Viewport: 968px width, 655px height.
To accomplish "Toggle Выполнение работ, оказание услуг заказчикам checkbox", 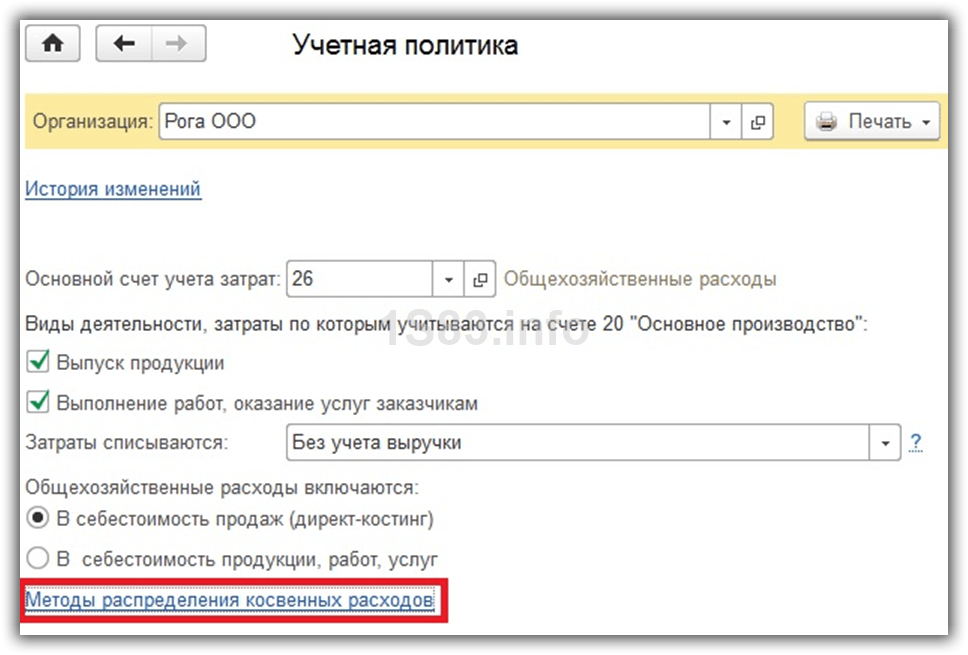I will coord(38,402).
